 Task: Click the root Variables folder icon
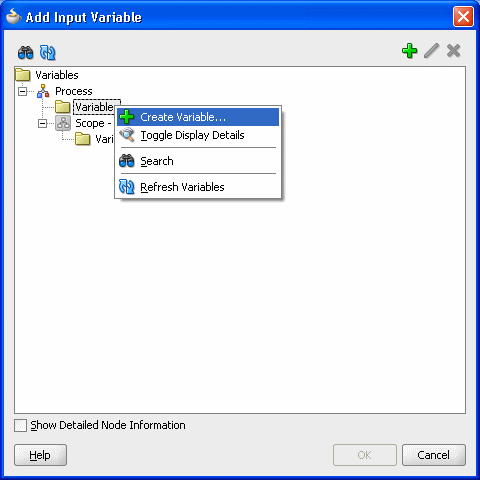pyautogui.click(x=23, y=75)
